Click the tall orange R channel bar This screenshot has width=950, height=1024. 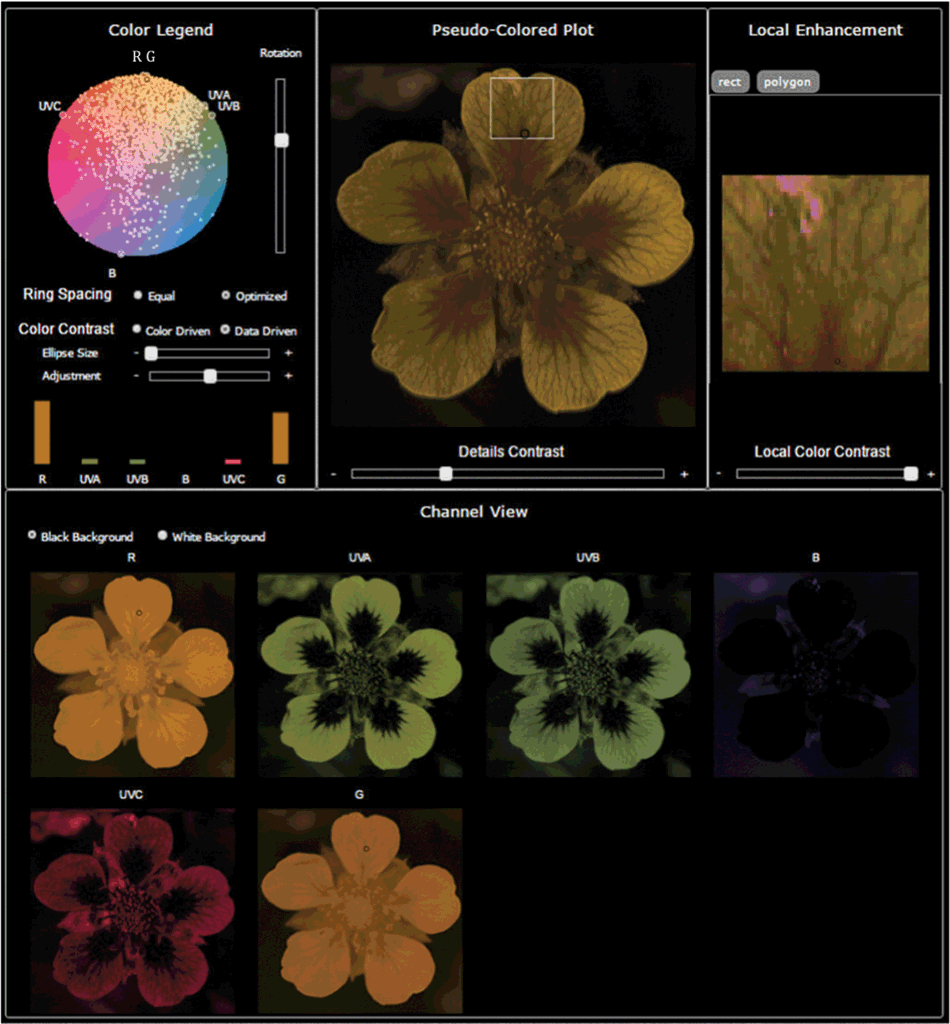[x=42, y=432]
